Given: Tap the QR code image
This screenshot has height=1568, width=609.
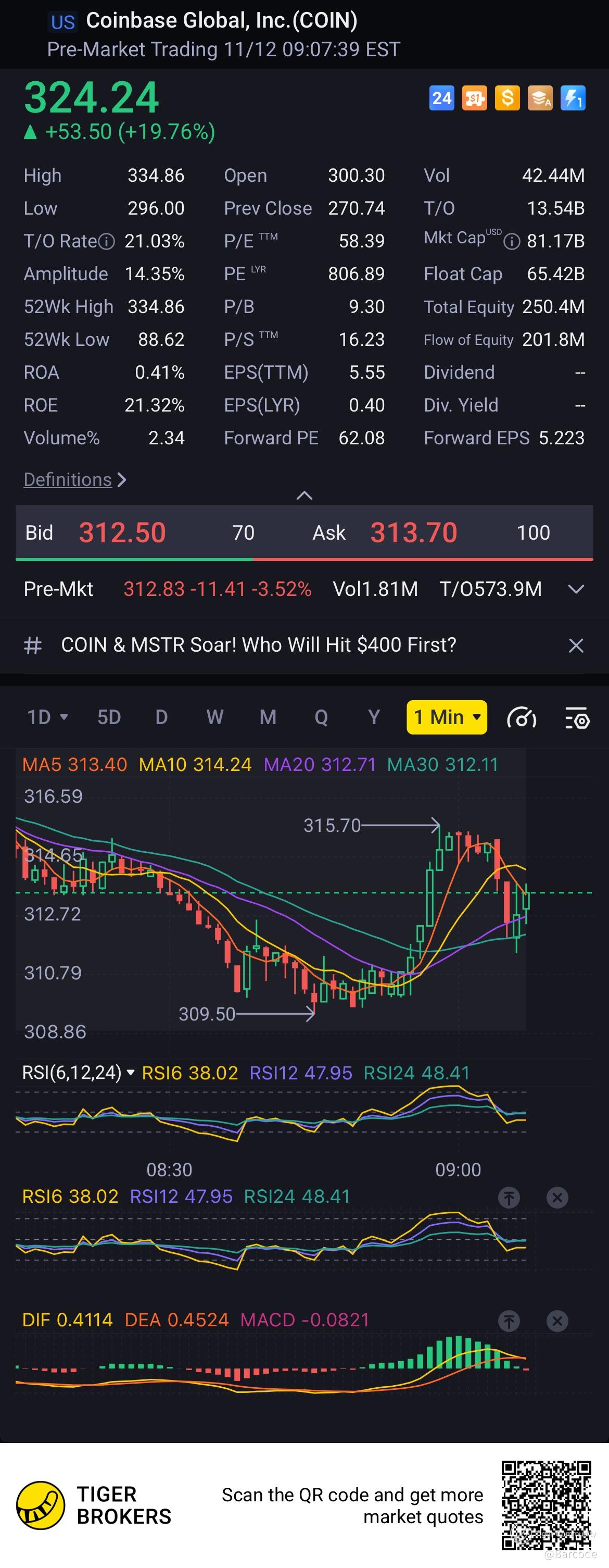Looking at the screenshot, I should pos(547,1504).
